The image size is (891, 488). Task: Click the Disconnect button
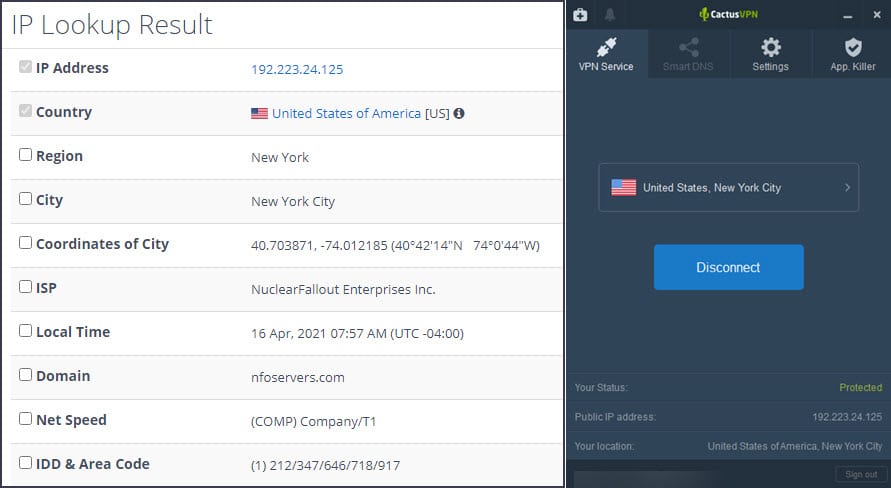pos(728,267)
